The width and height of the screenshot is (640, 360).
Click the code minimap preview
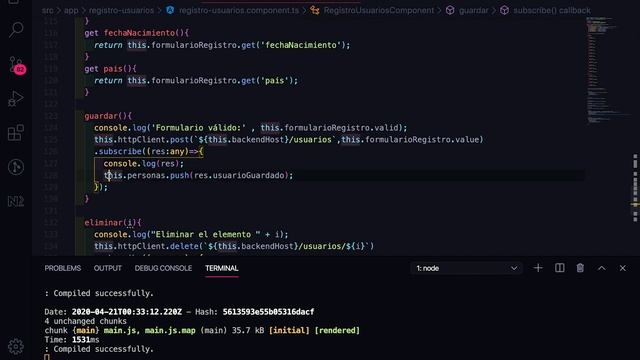point(606,69)
